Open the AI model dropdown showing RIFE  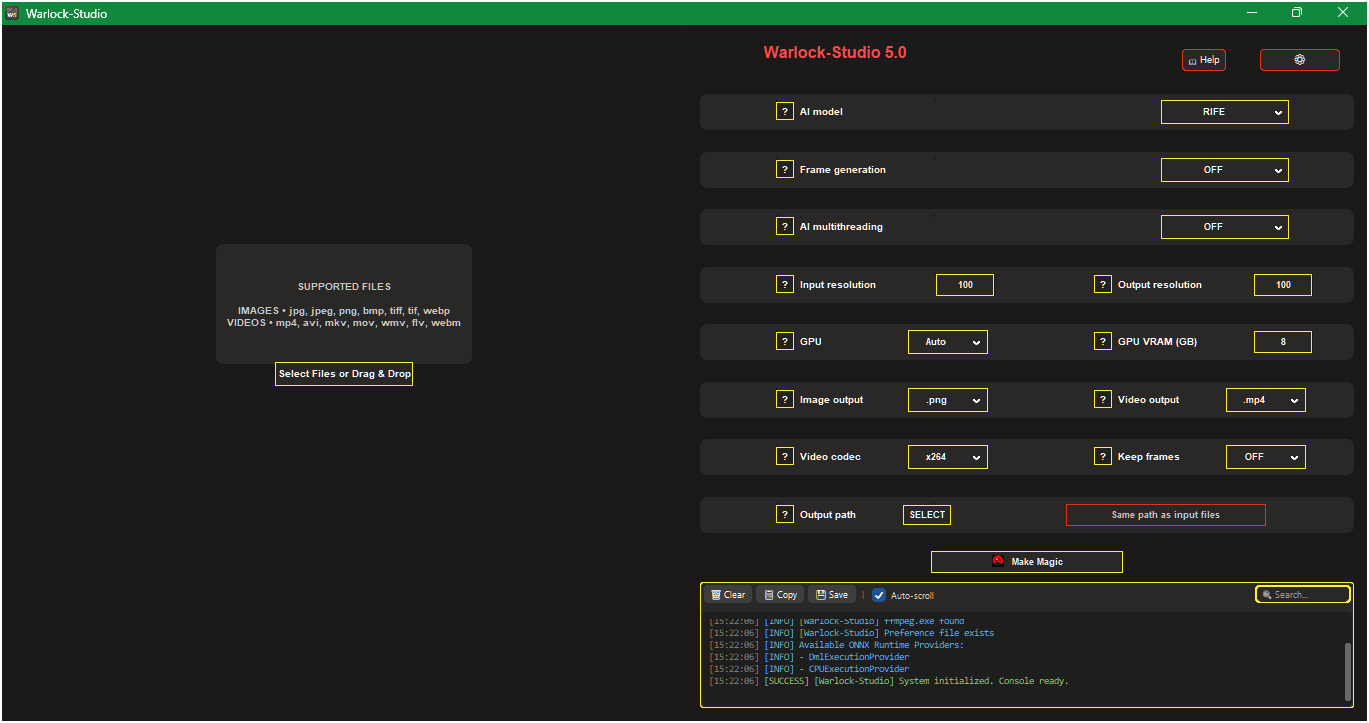pyautogui.click(x=1224, y=112)
